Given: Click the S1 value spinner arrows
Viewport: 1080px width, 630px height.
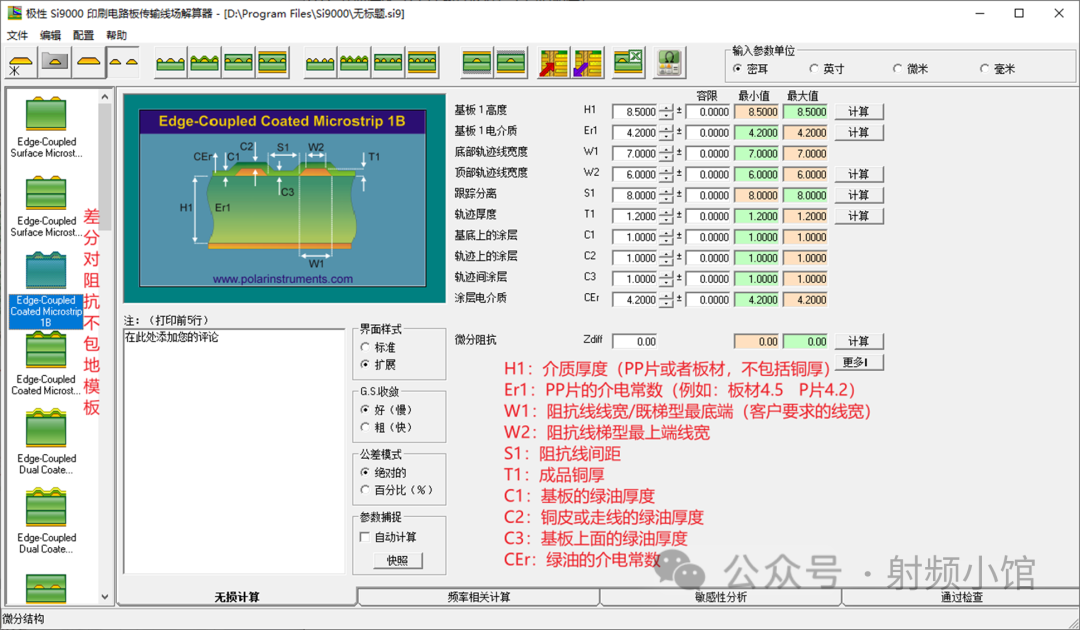Looking at the screenshot, I should [667, 196].
